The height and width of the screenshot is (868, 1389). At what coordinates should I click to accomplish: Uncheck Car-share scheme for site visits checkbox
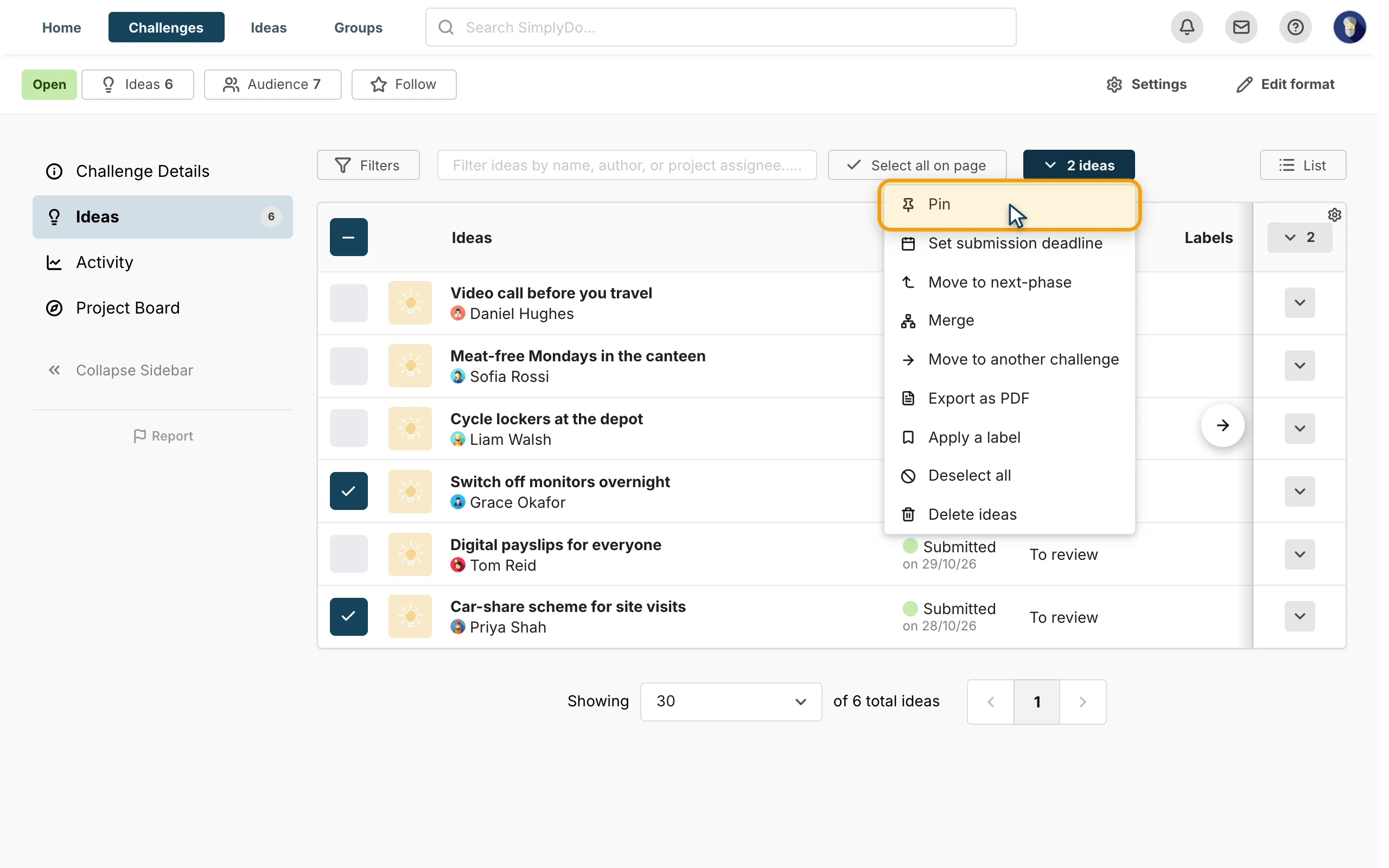tap(348, 617)
